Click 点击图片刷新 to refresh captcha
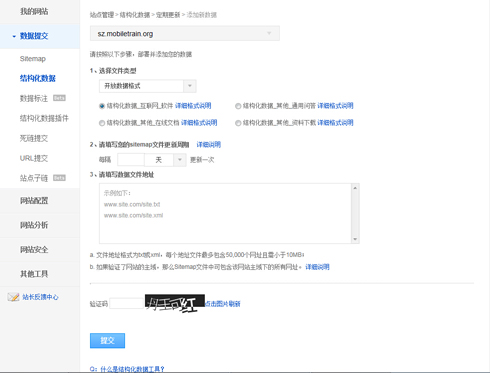490x373 pixels. click(x=223, y=304)
